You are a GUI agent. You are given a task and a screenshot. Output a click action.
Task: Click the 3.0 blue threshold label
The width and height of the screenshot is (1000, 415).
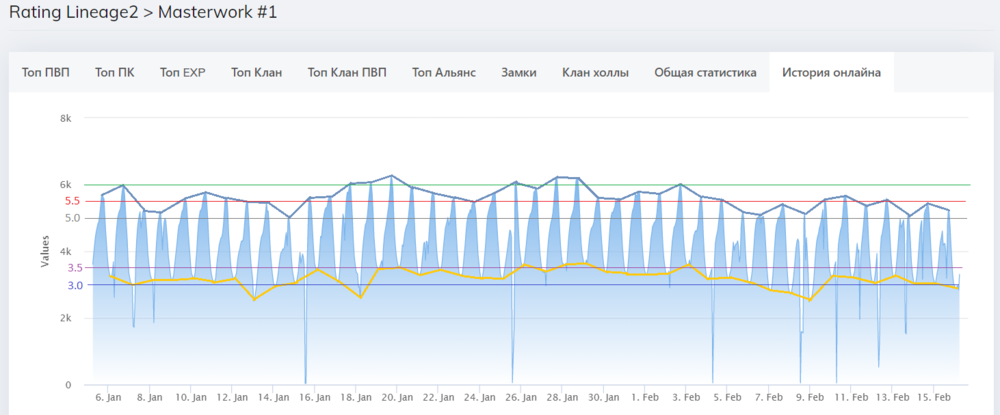pyautogui.click(x=73, y=285)
